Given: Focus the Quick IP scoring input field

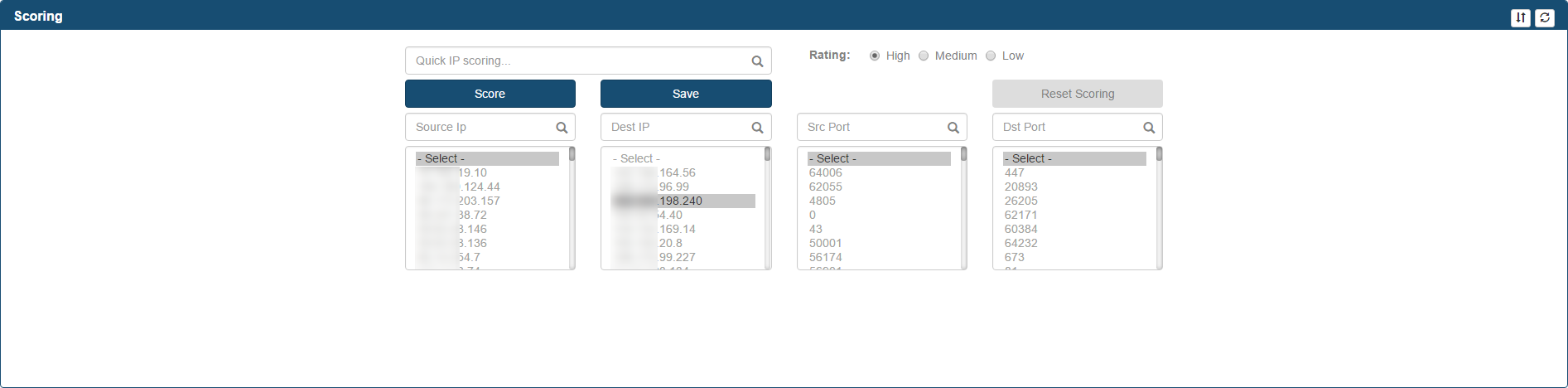Looking at the screenshot, I should click(576, 61).
